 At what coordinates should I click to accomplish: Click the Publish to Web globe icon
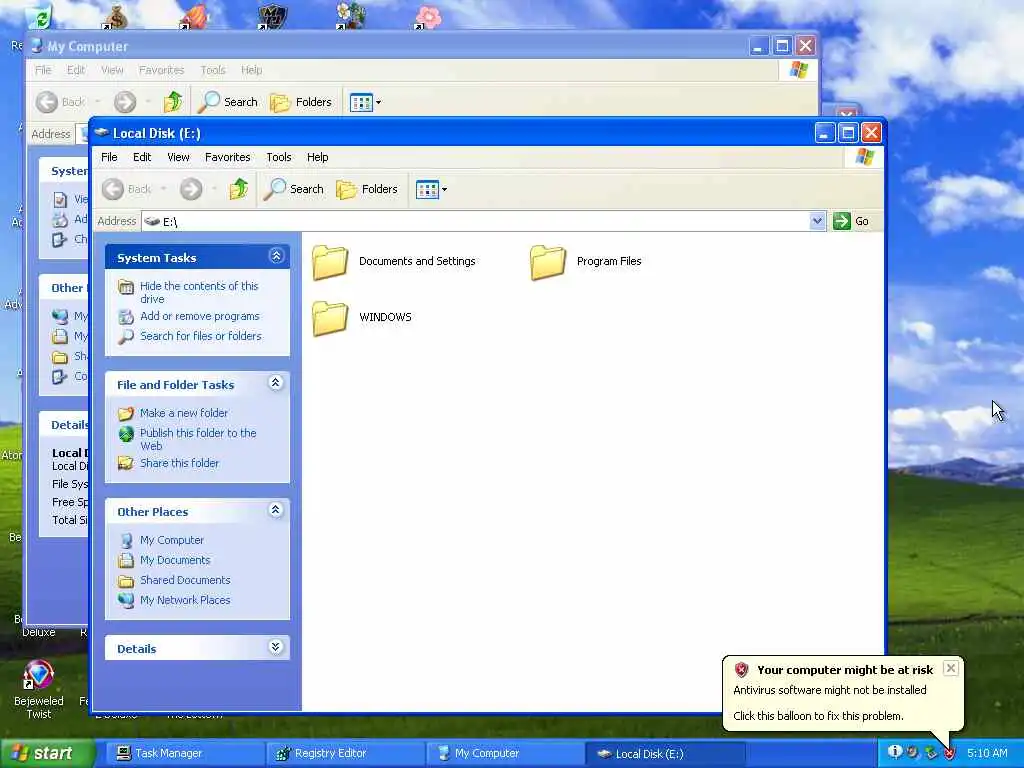[x=126, y=434]
